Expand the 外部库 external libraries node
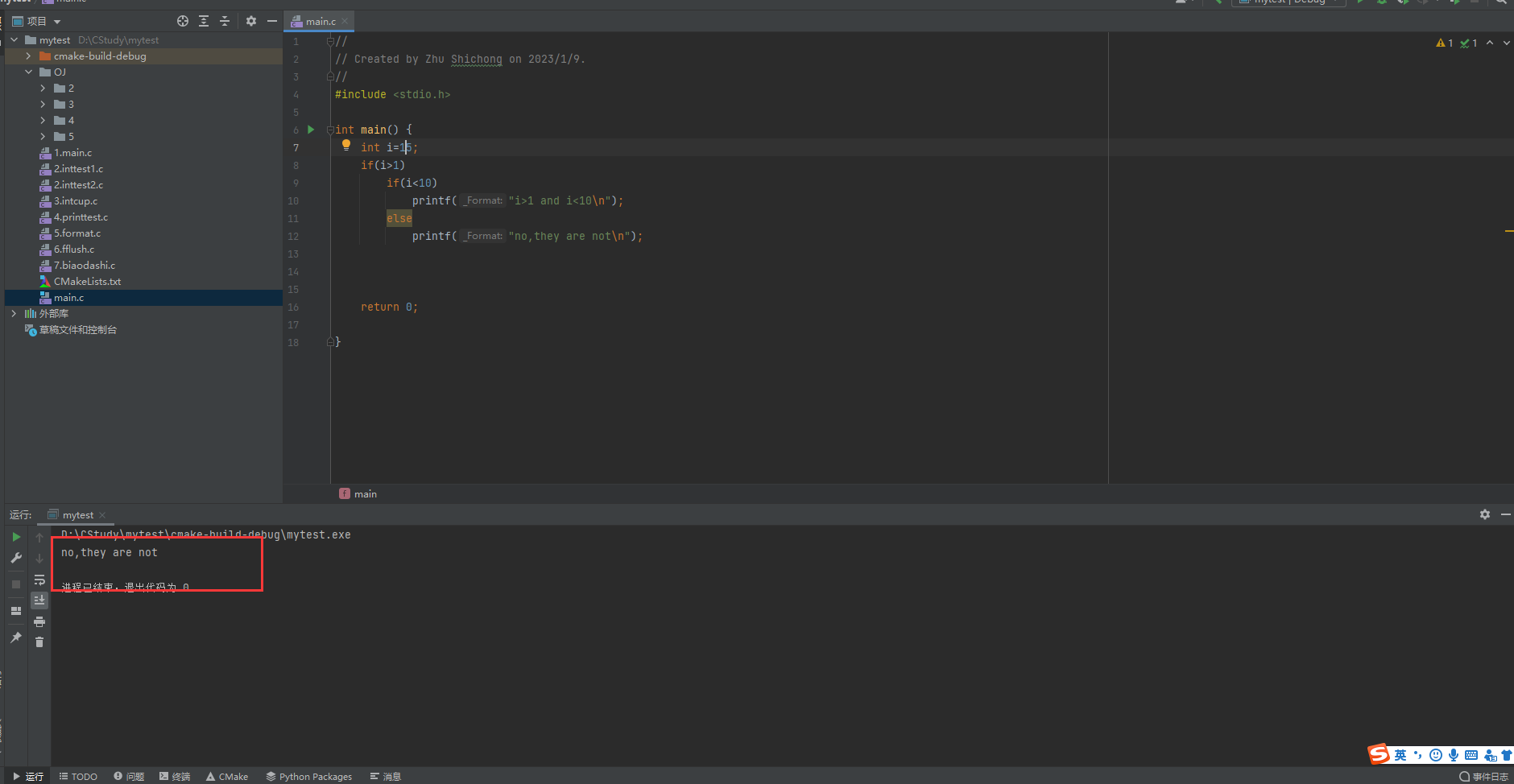 [14, 313]
